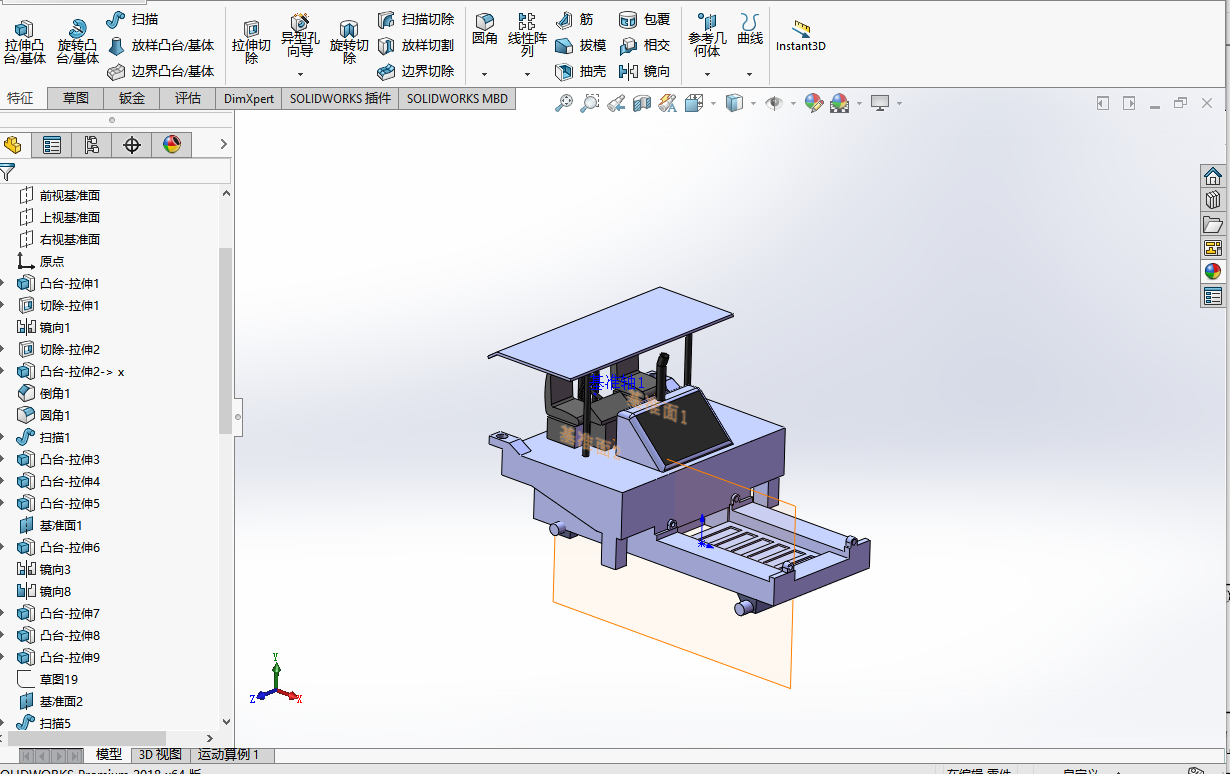Open the PropertyManager tab
The width and height of the screenshot is (1230, 774).
click(x=52, y=145)
